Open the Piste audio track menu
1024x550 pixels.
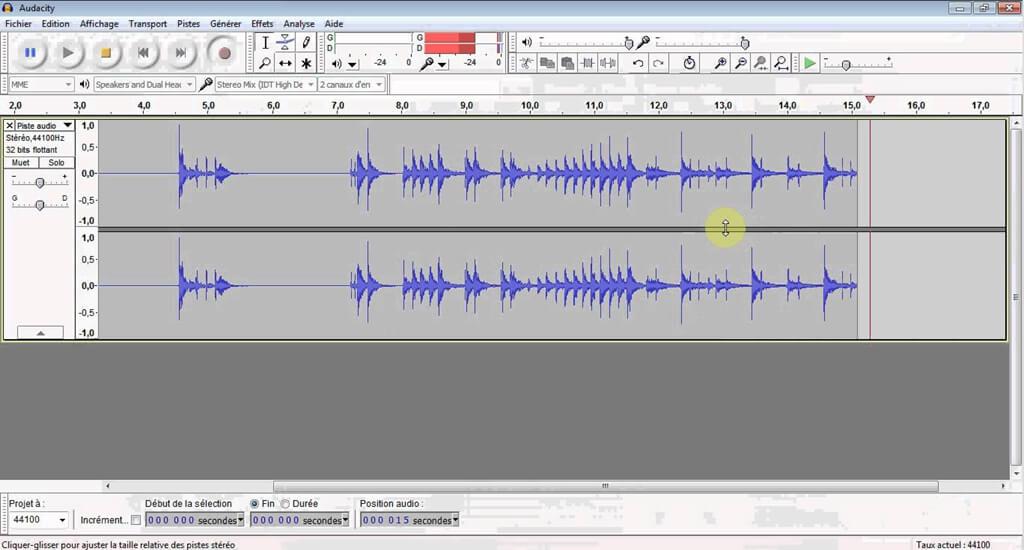click(44, 125)
